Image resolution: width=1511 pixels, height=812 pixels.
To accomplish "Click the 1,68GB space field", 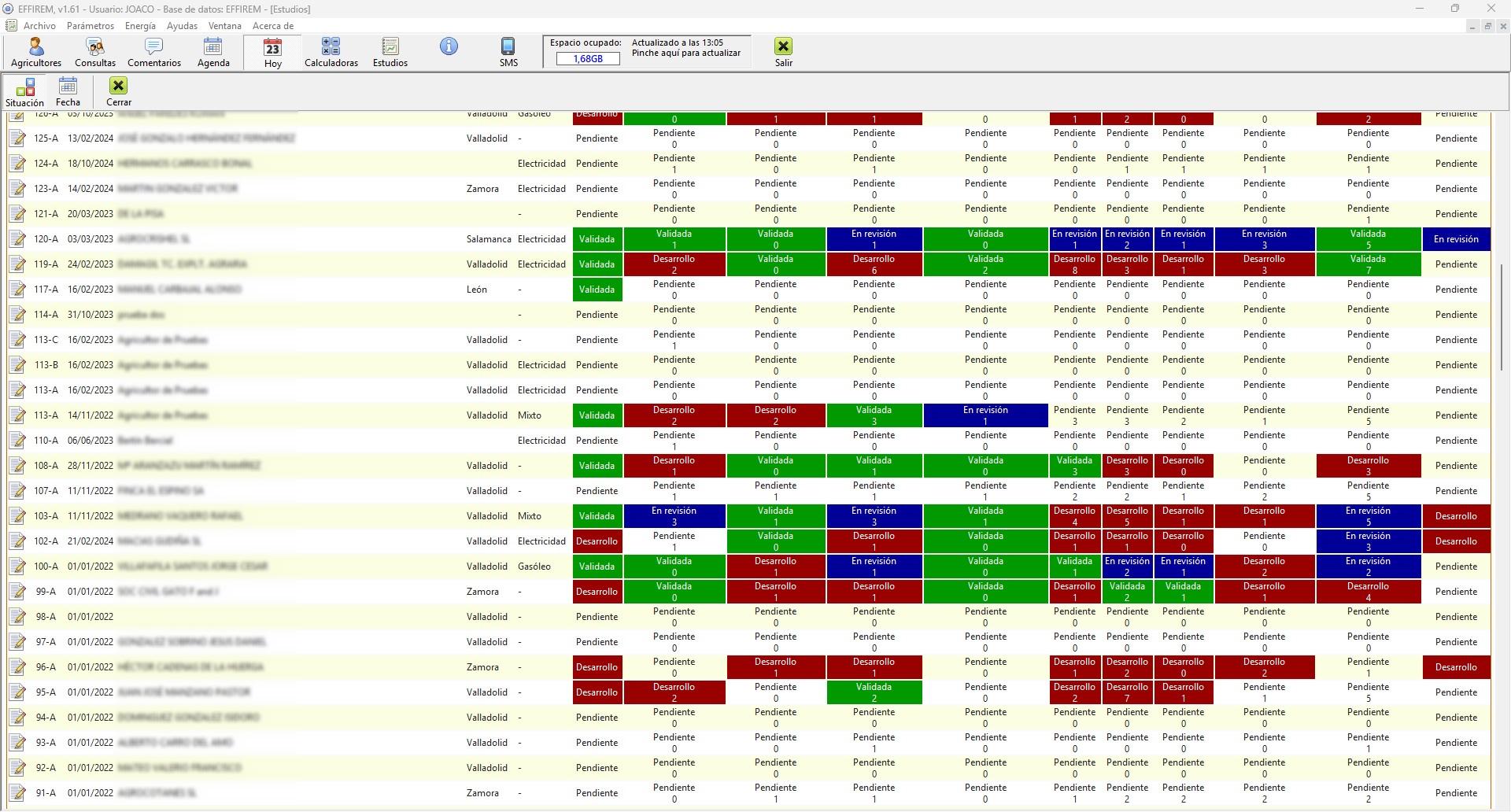I will (588, 59).
